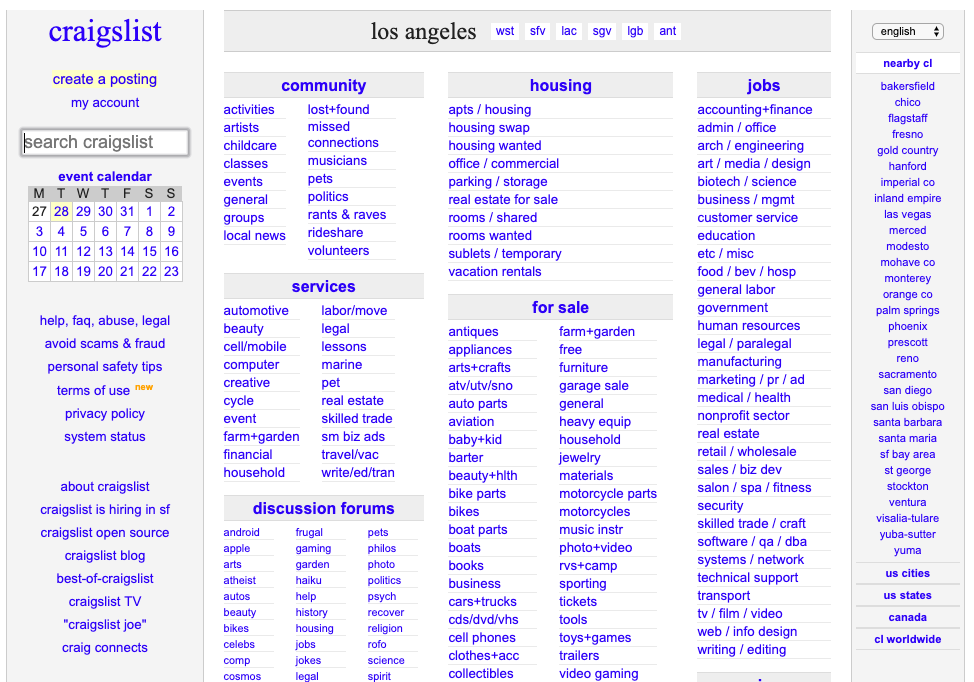The height and width of the screenshot is (682, 974).
Task: Expand the us states section
Action: click(908, 595)
